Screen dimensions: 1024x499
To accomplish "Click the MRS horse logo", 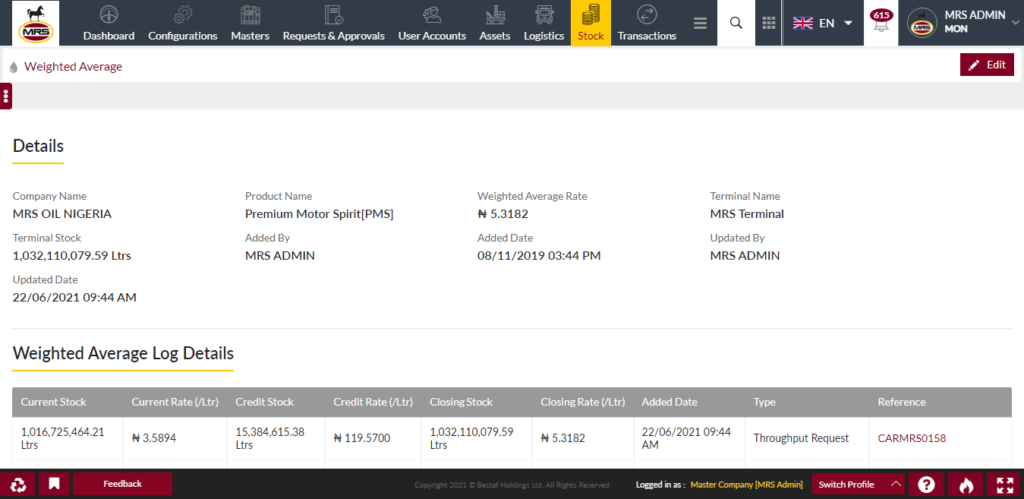I will pyautogui.click(x=35, y=23).
